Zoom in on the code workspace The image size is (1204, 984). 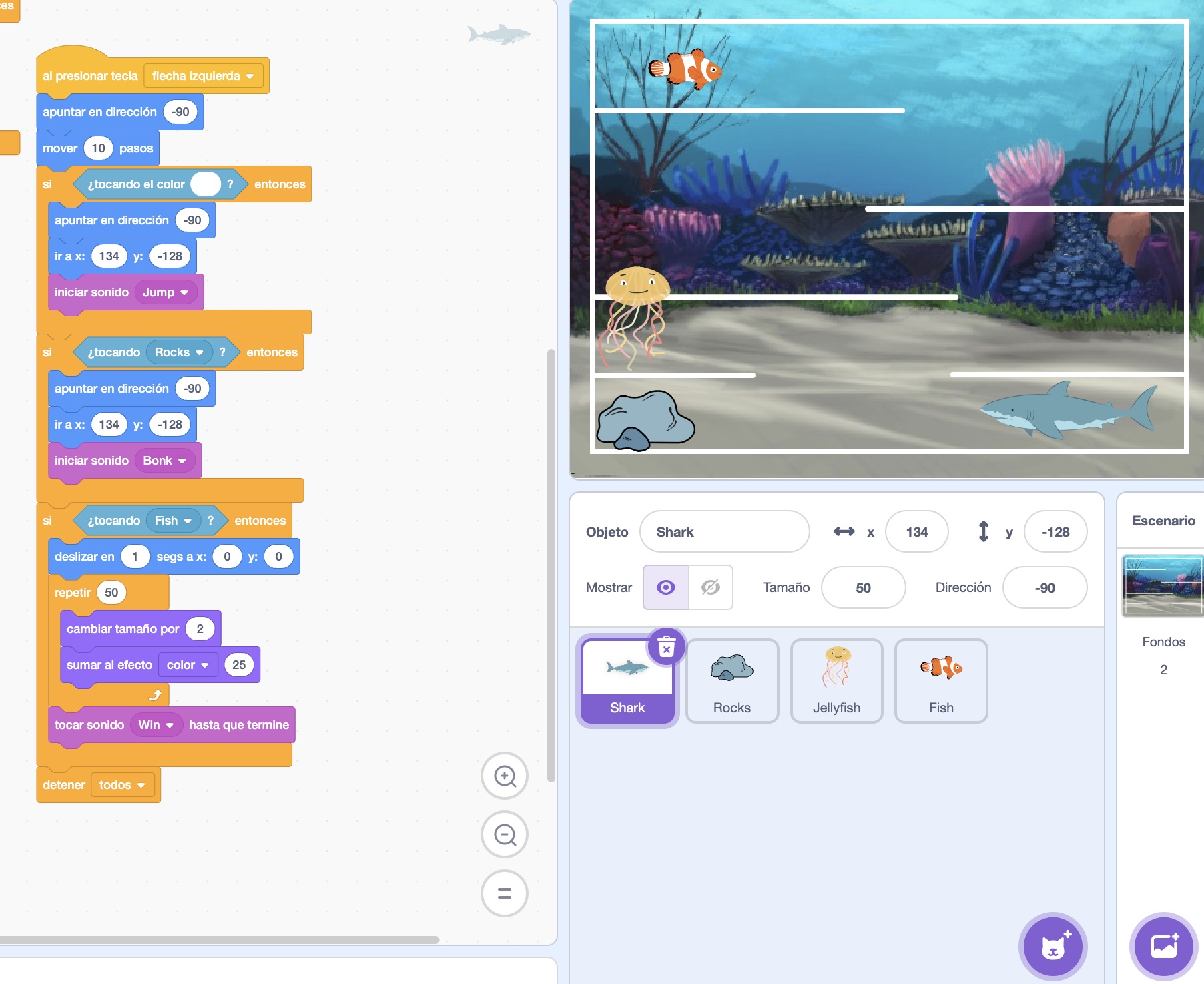pos(505,776)
